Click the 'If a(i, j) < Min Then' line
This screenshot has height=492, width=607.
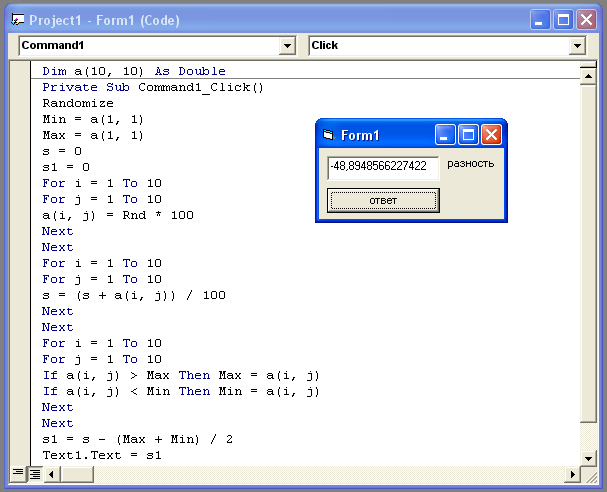pos(181,391)
